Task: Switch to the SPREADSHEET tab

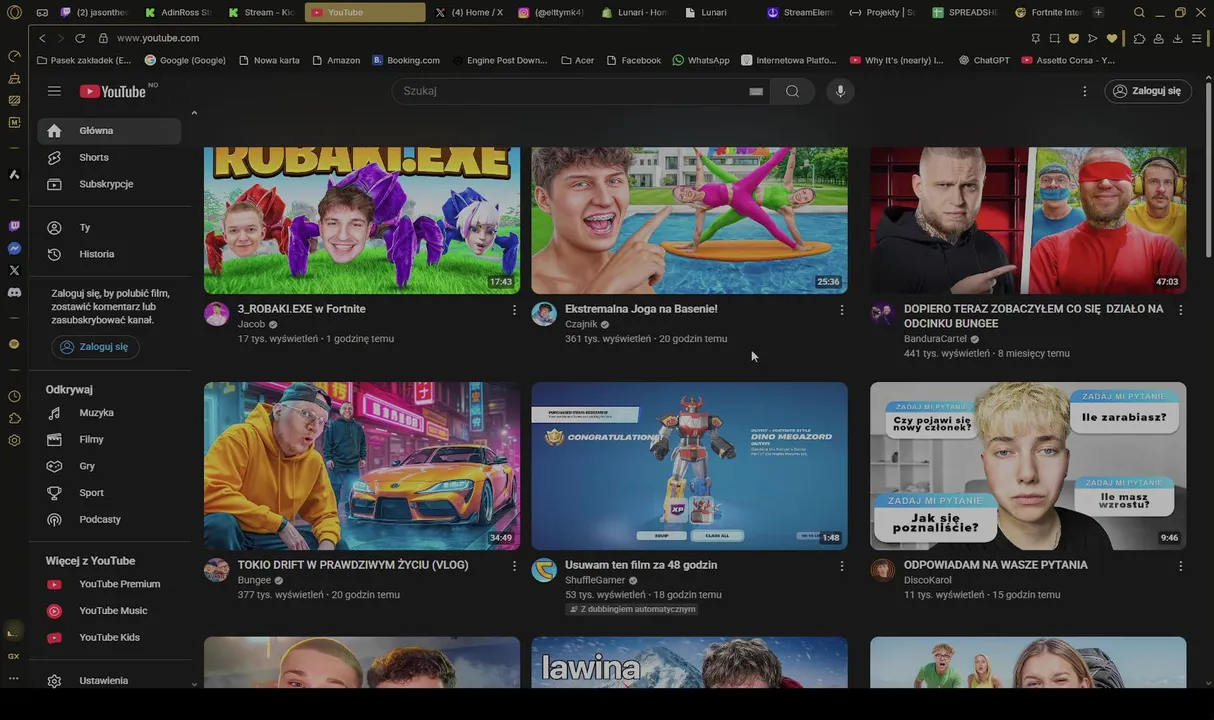Action: [967, 12]
